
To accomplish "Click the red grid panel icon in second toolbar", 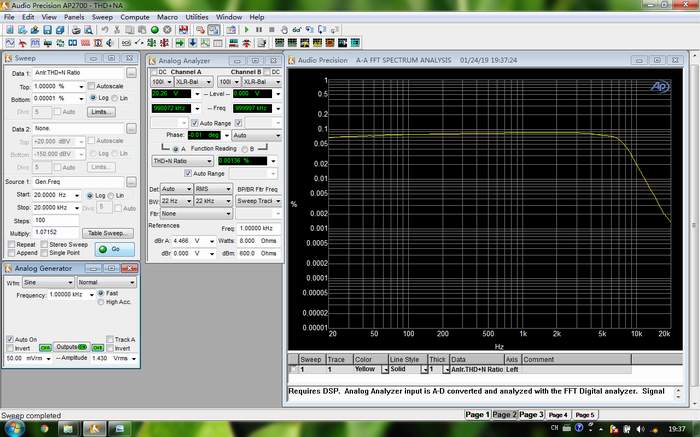I will pyautogui.click(x=85, y=43).
